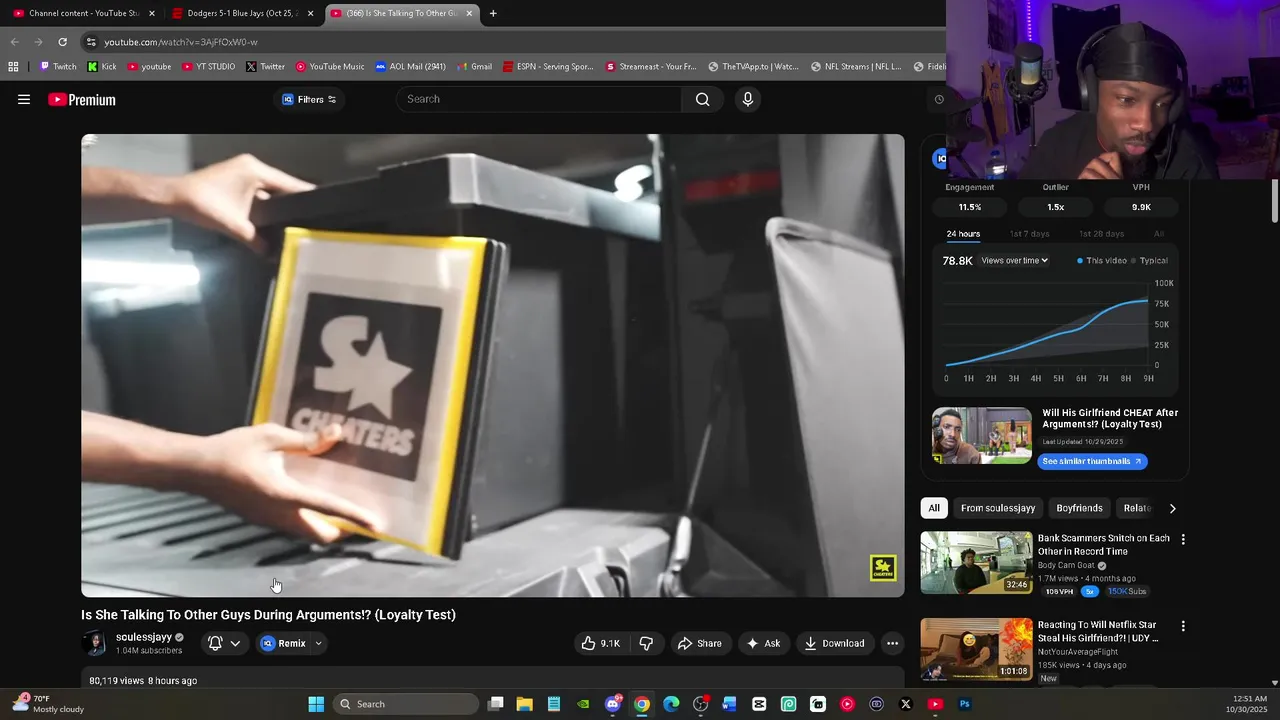Click the Ask button
Screen dimensions: 1280x720
click(763, 643)
